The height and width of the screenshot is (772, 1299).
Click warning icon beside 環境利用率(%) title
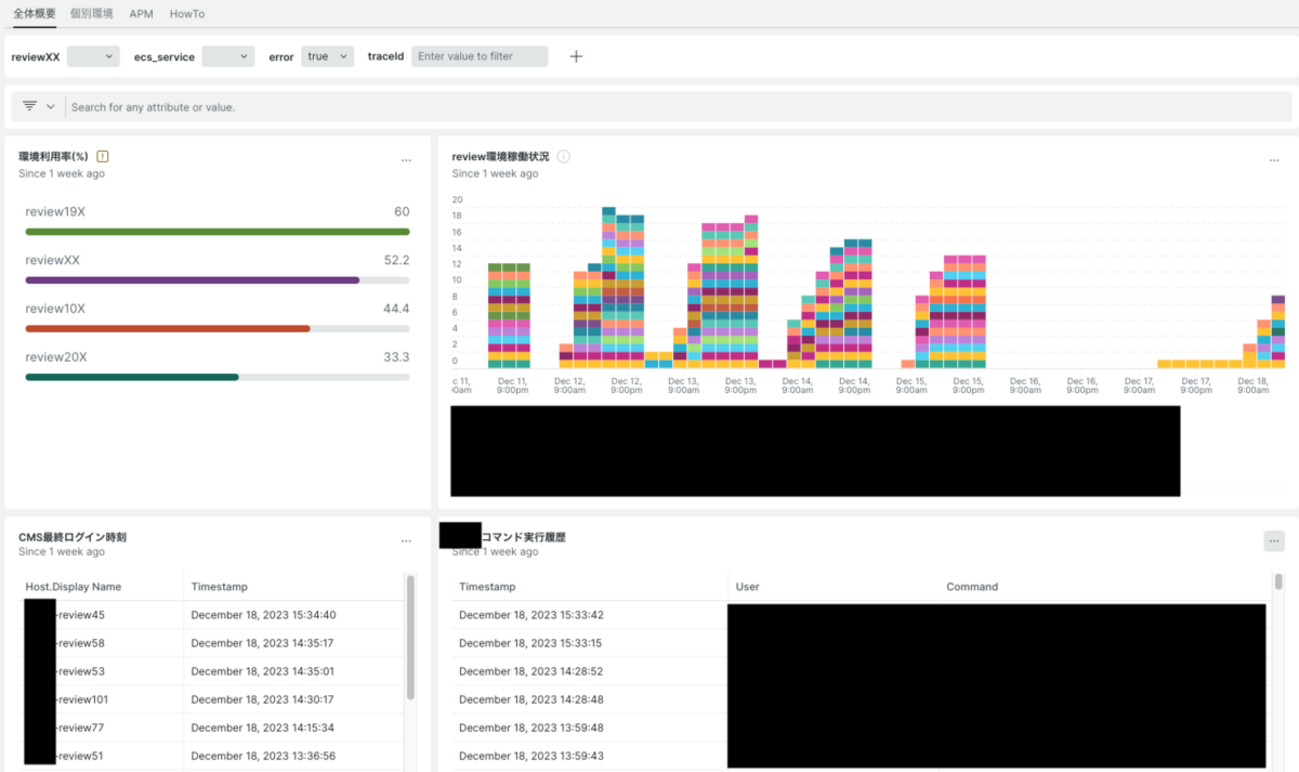point(103,157)
